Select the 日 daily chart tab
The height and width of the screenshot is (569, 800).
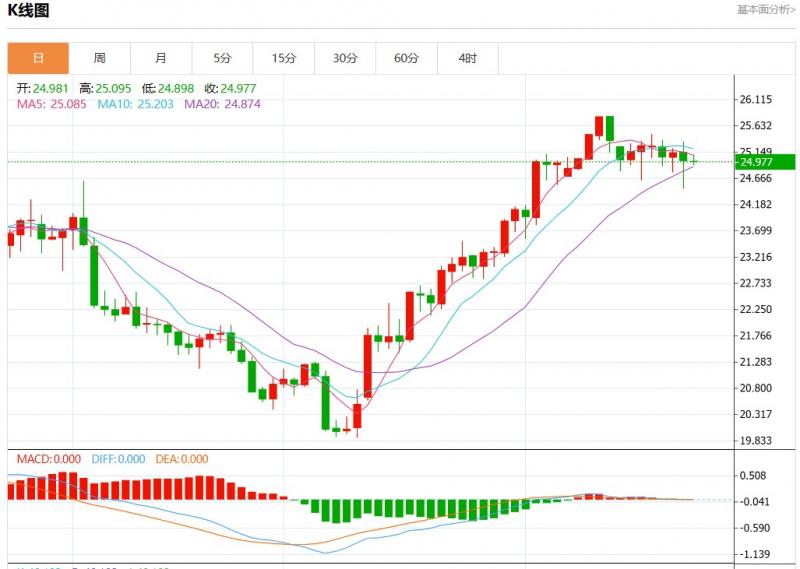pos(38,58)
